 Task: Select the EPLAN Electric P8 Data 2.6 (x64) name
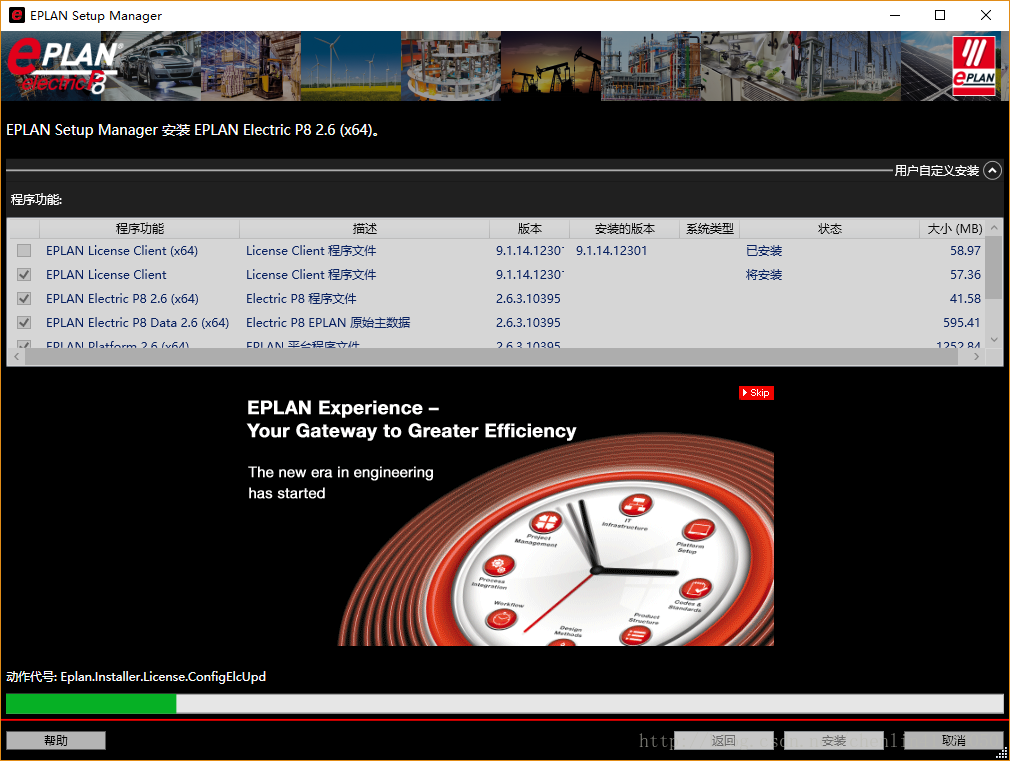click(x=137, y=322)
